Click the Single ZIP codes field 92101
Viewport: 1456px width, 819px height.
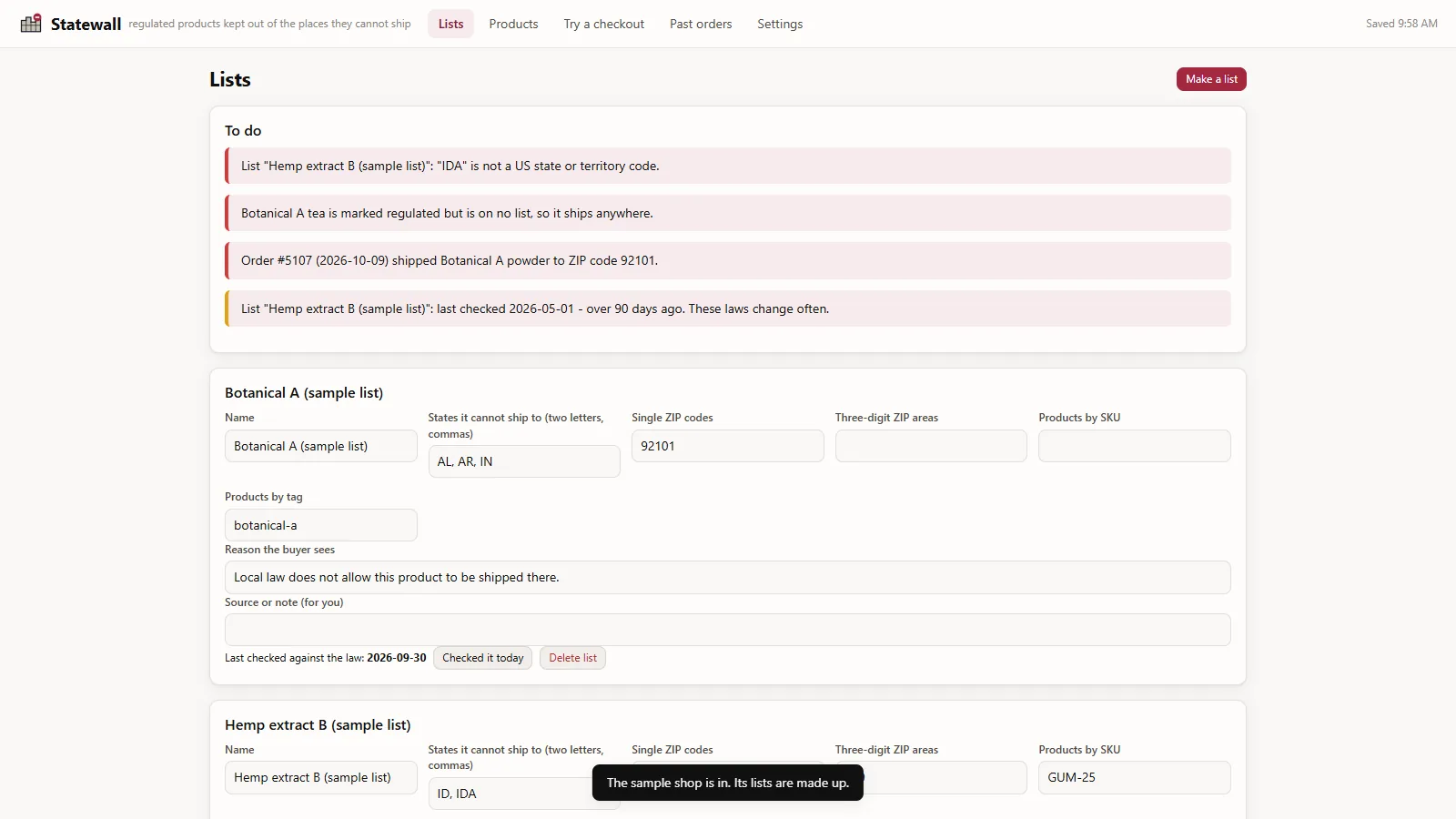[x=727, y=446]
